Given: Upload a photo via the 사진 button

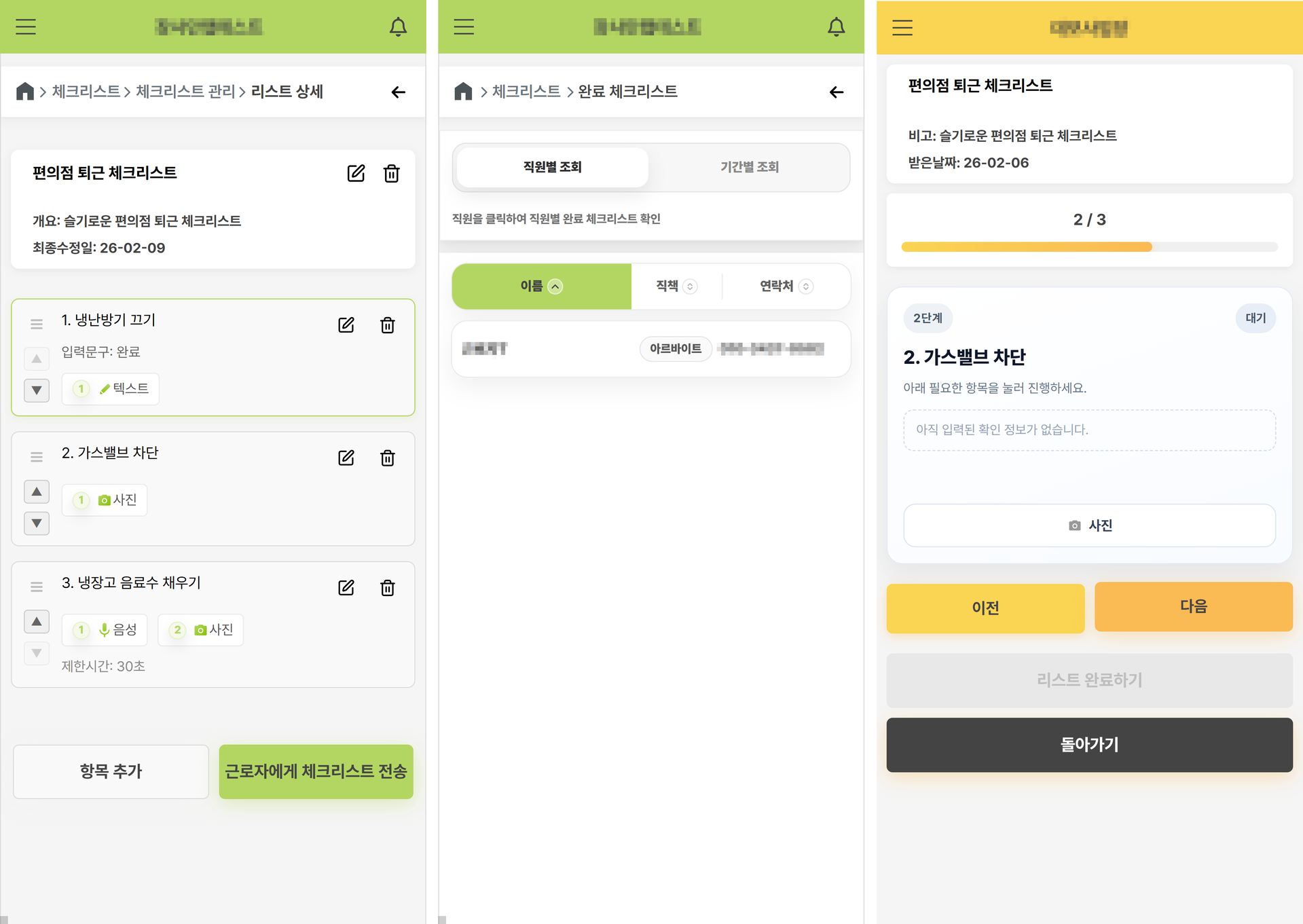Looking at the screenshot, I should click(x=1088, y=525).
